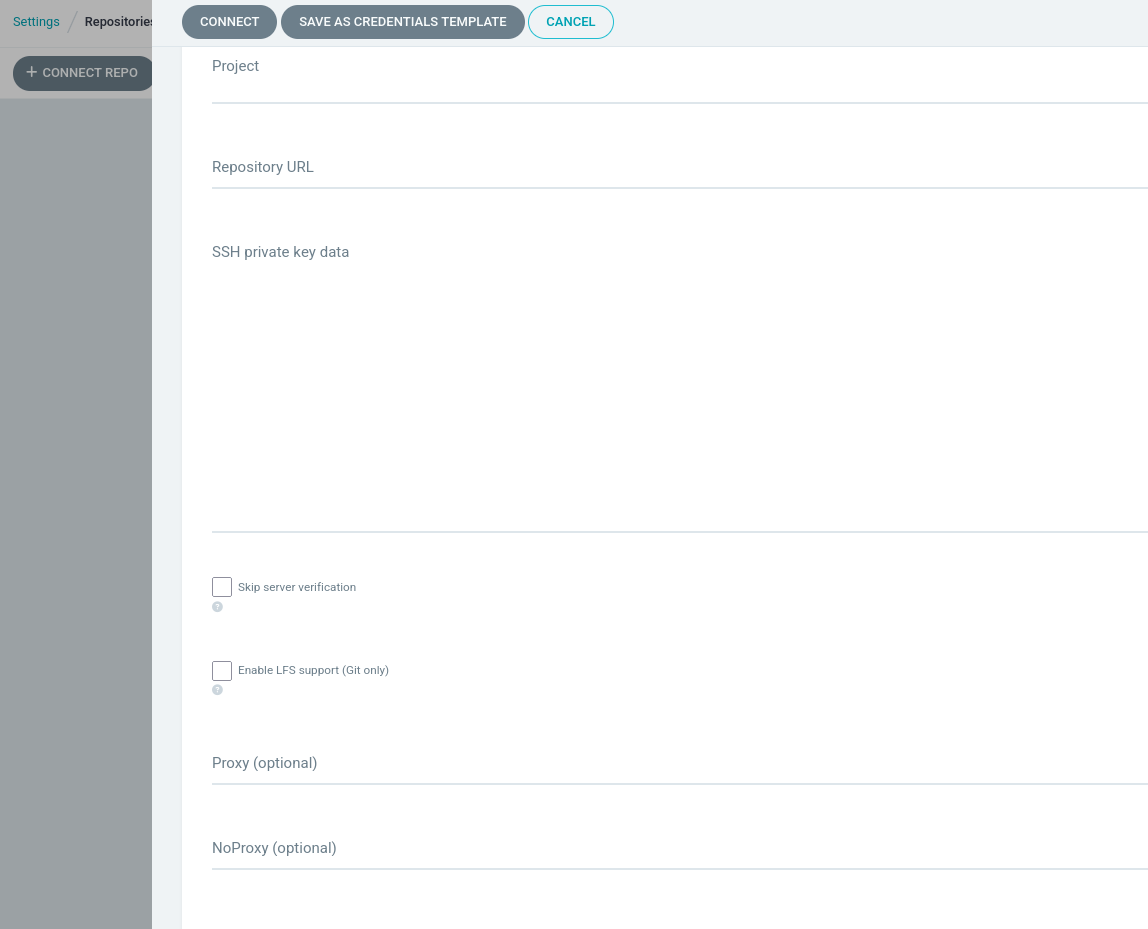Focus the NoProxy (optional) field
This screenshot has width=1148, height=929.
678,849
